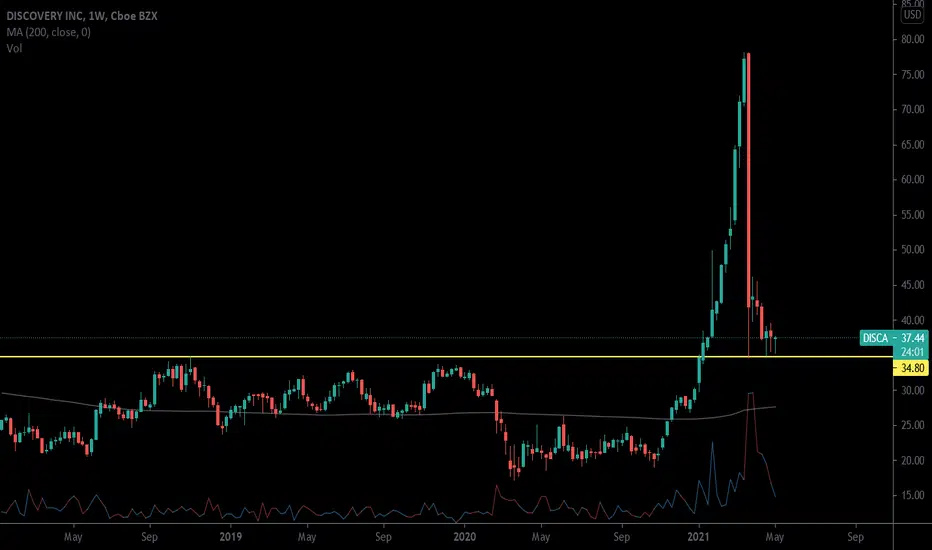Click the 65.00 price axis label
Image resolution: width=932 pixels, height=550 pixels.
912,144
